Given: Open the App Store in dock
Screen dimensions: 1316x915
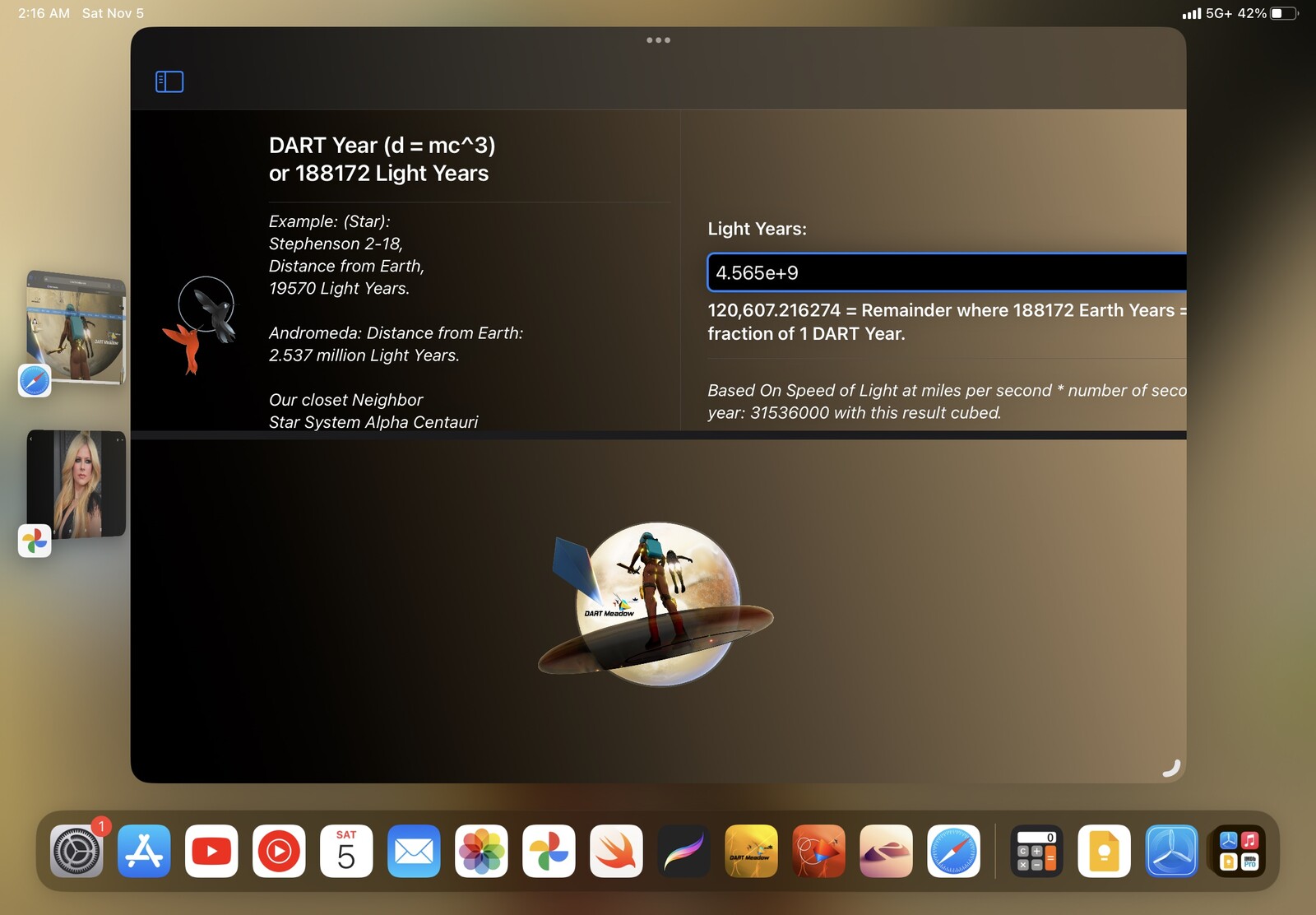Looking at the screenshot, I should [144, 851].
